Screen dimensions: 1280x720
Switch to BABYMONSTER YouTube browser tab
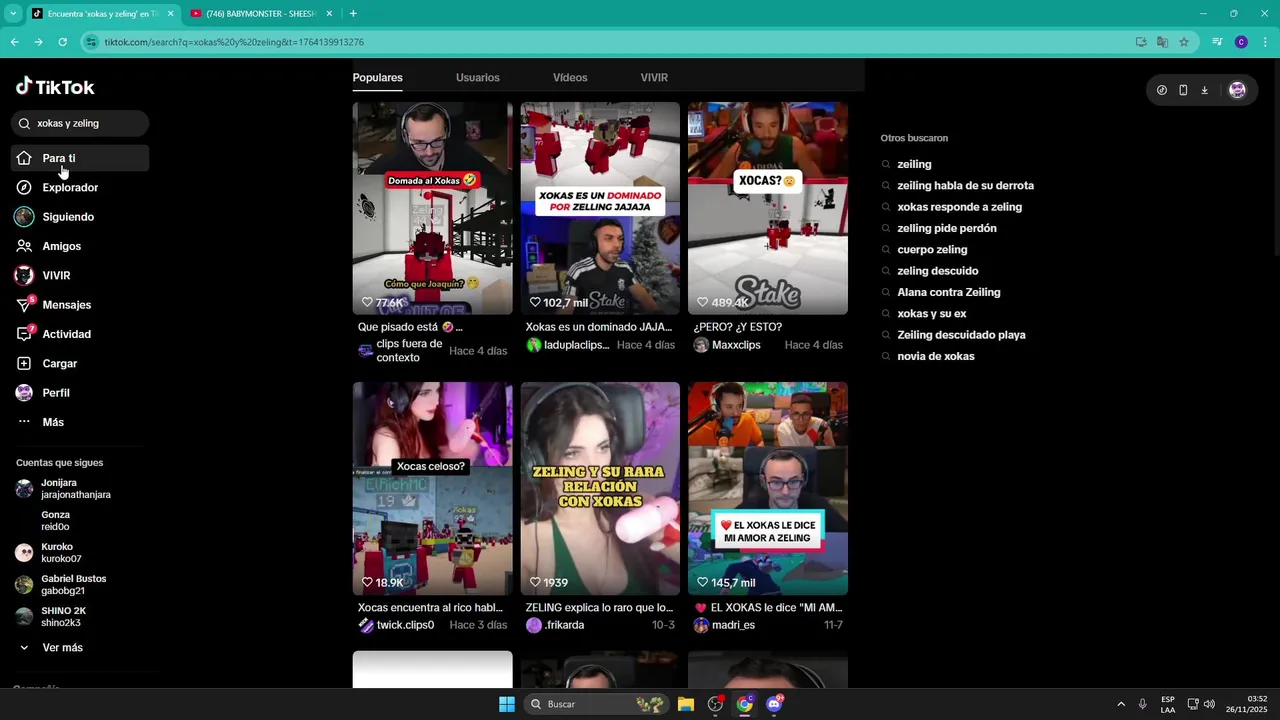pyautogui.click(x=261, y=14)
